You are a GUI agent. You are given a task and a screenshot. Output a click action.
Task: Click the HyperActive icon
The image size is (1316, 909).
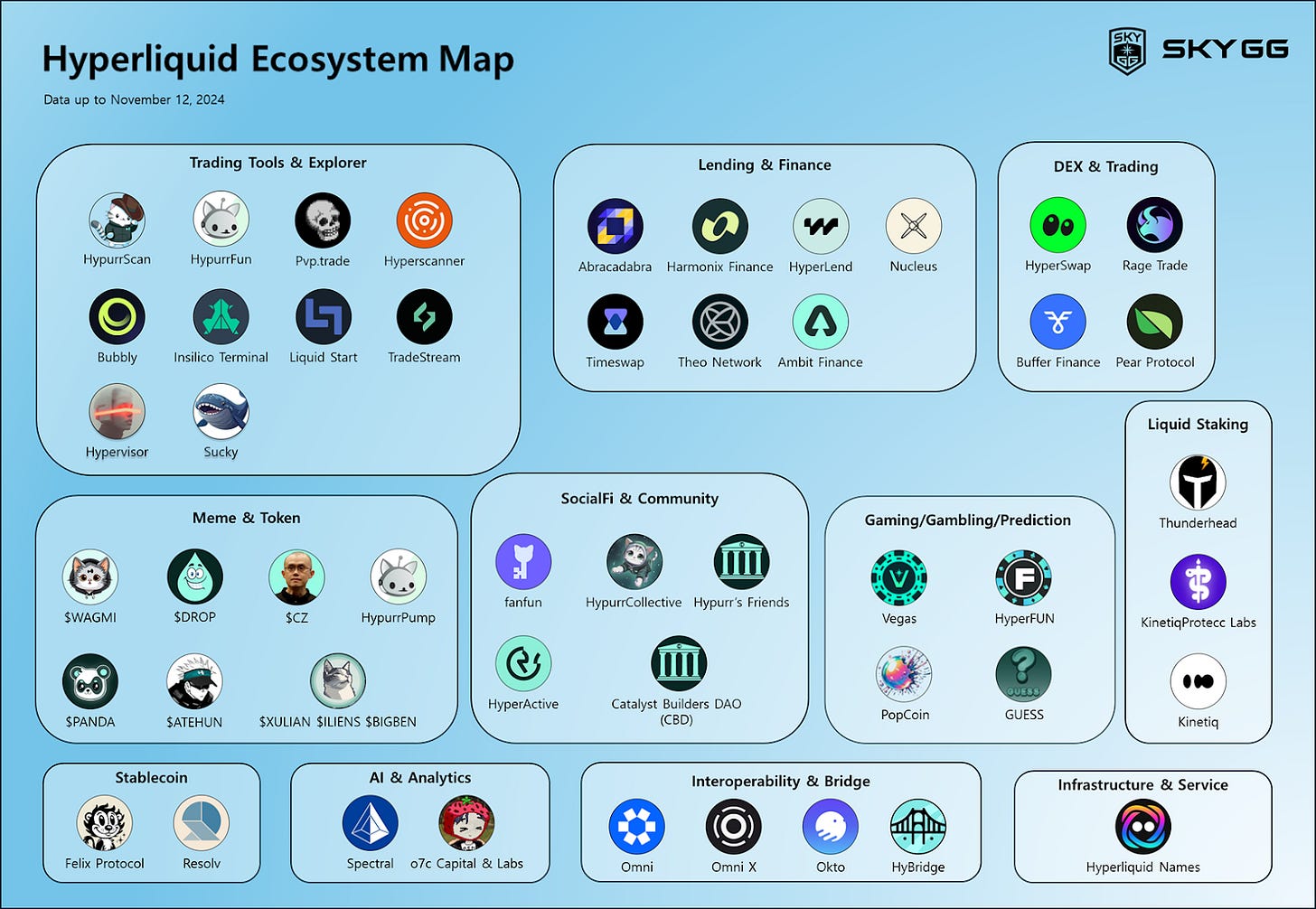(x=523, y=663)
